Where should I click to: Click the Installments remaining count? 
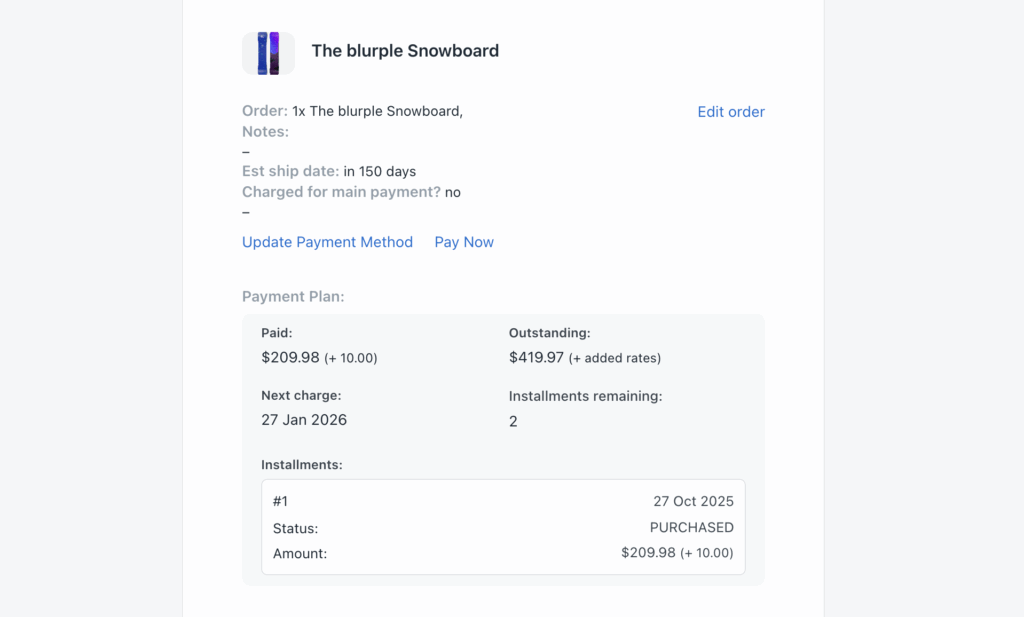513,421
